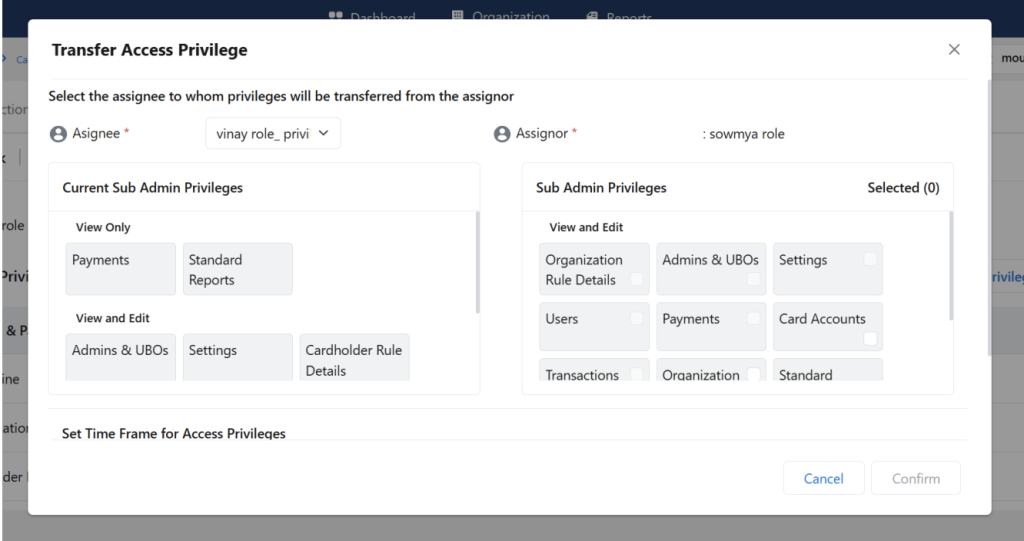The image size is (1024, 541).
Task: Close the Transfer Access Privilege dialog
Action: (x=953, y=50)
